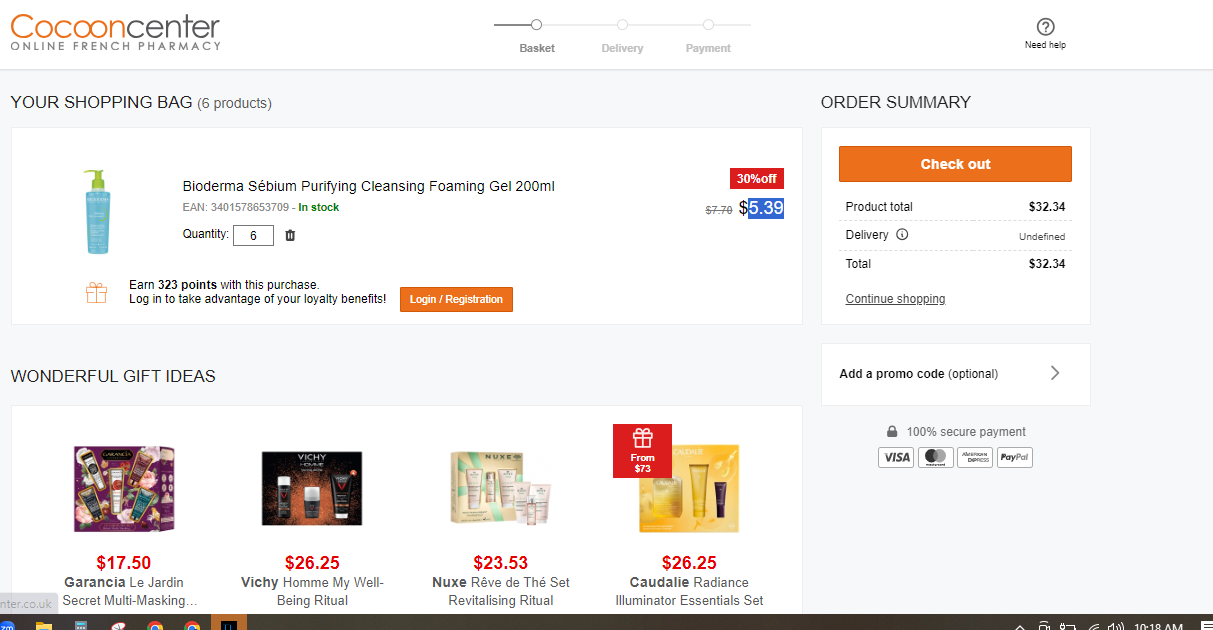The image size is (1213, 630).
Task: Open Bioderma Sébium Purifying Cleansing Foaming Gel link
Action: click(368, 186)
